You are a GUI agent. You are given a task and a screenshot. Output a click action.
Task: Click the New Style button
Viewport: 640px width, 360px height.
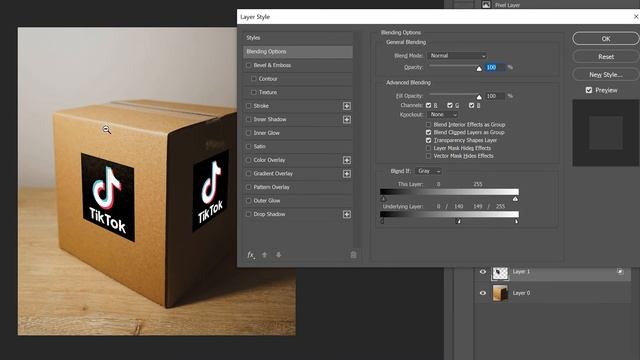click(x=606, y=75)
